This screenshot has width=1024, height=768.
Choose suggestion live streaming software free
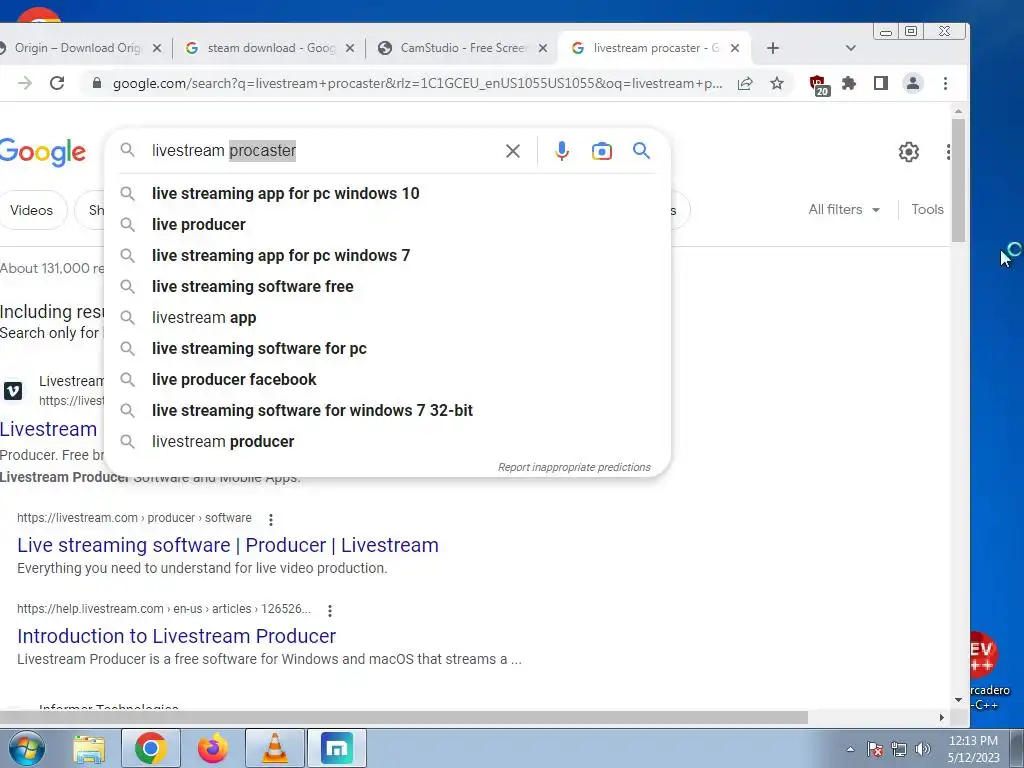(388, 287)
